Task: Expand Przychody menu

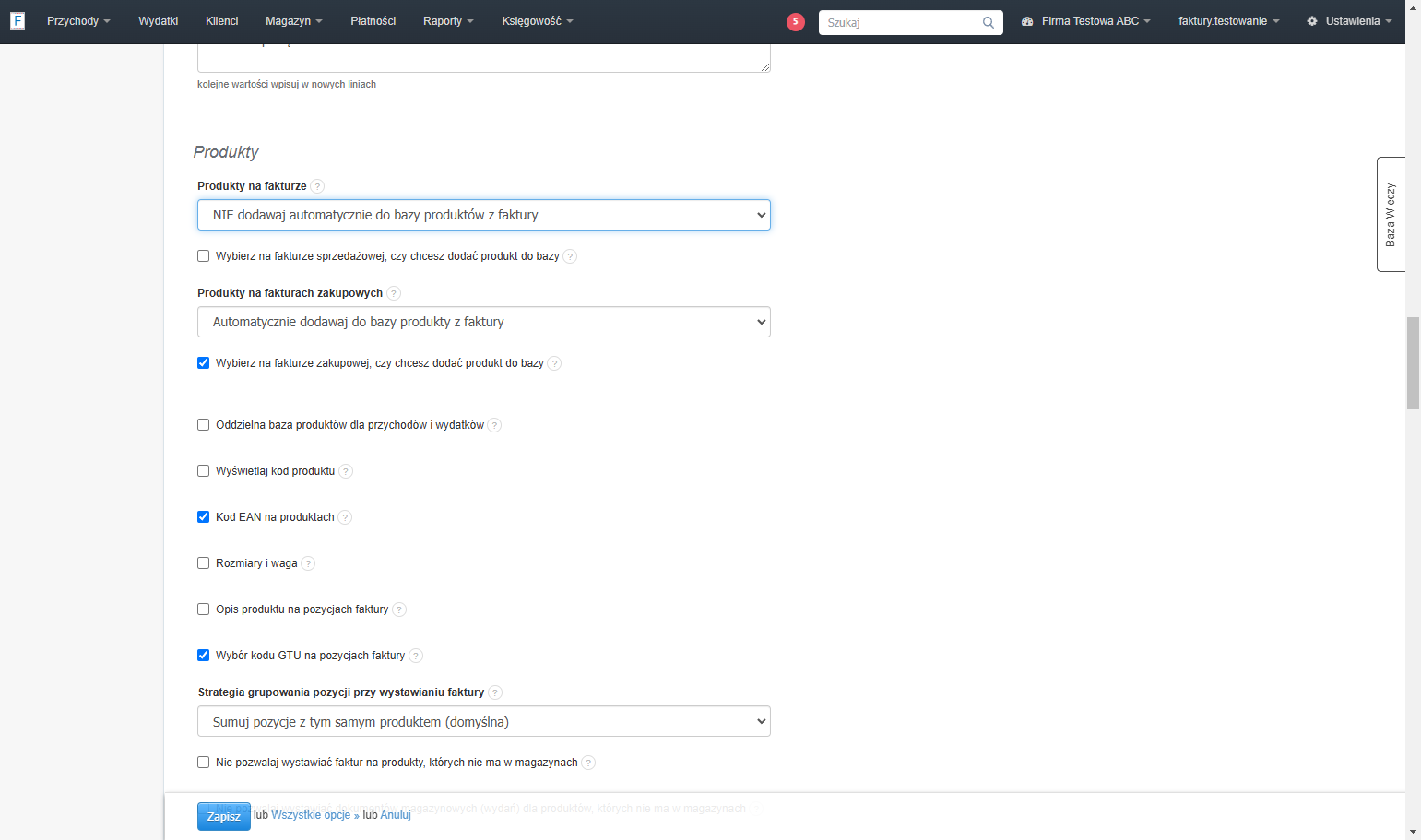Action: [x=78, y=21]
